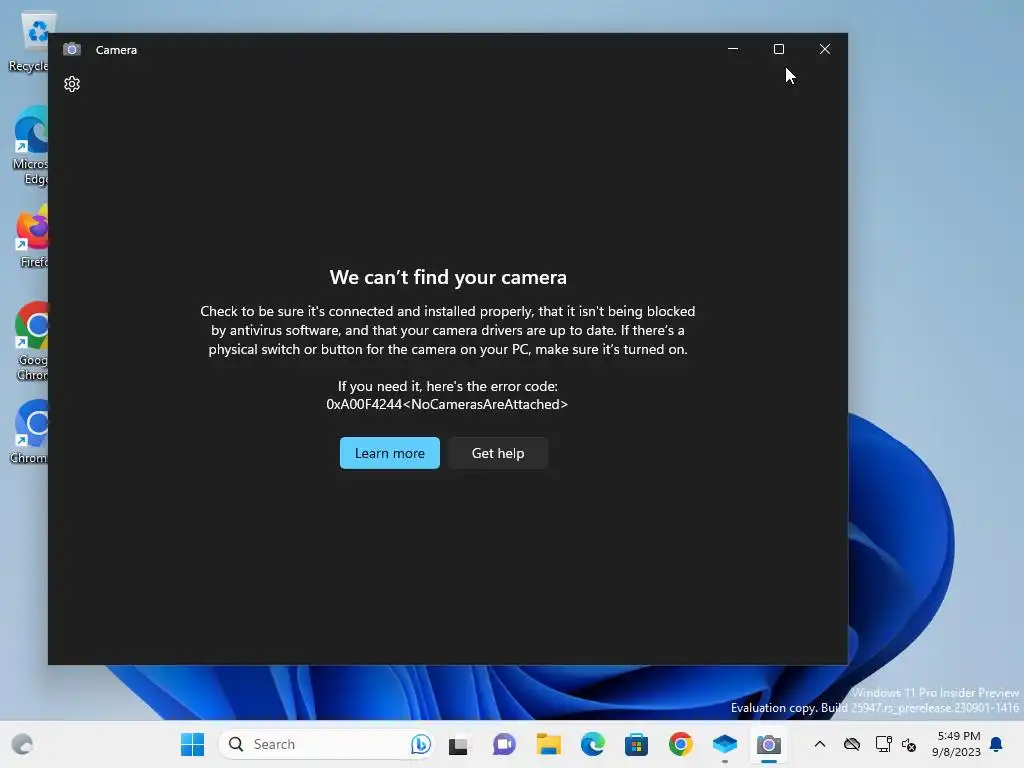The width and height of the screenshot is (1024, 768).
Task: Click the Get help button
Action: [498, 453]
